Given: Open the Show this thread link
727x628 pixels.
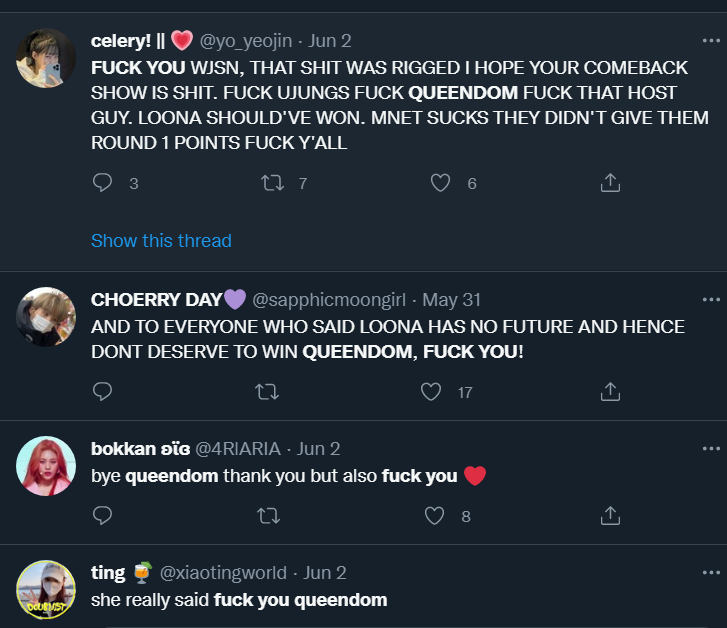Looking at the screenshot, I should (161, 241).
